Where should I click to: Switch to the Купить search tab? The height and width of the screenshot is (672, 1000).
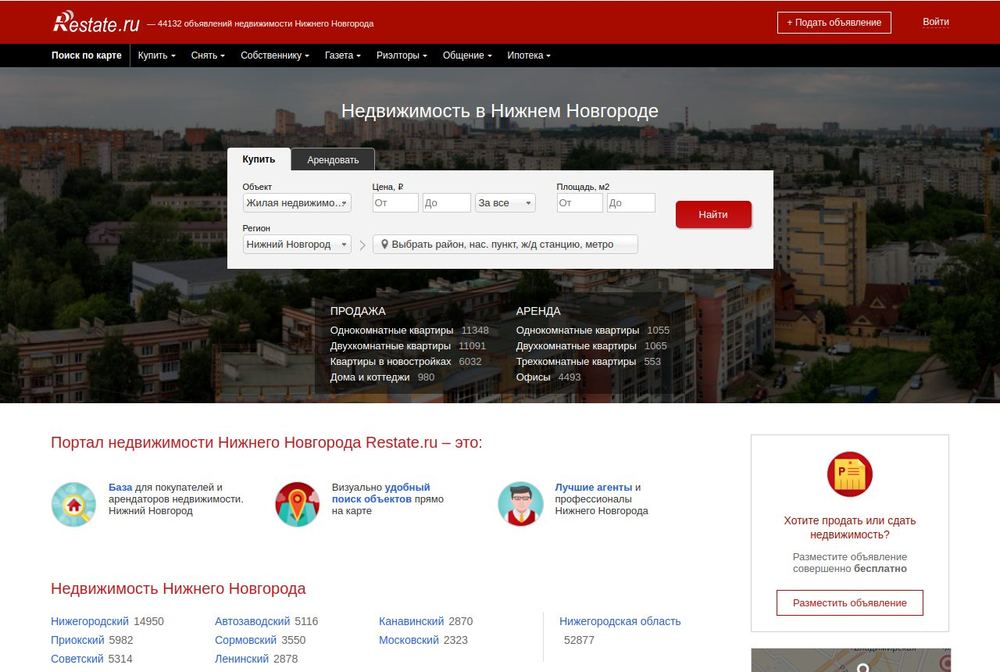pyautogui.click(x=258, y=159)
